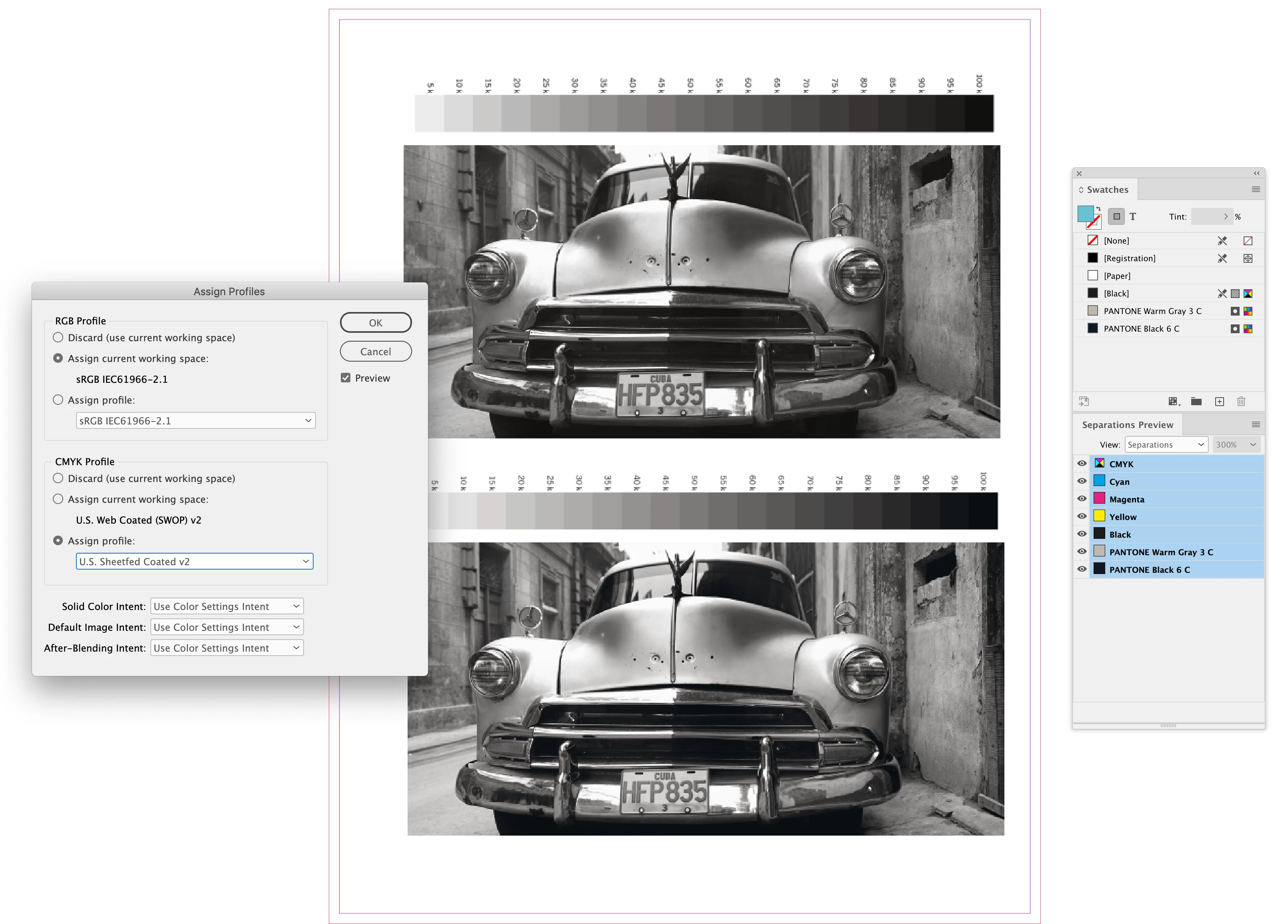Screen dimensions: 1288x924
Task: Click new color group folder icon
Action: [x=1196, y=402]
